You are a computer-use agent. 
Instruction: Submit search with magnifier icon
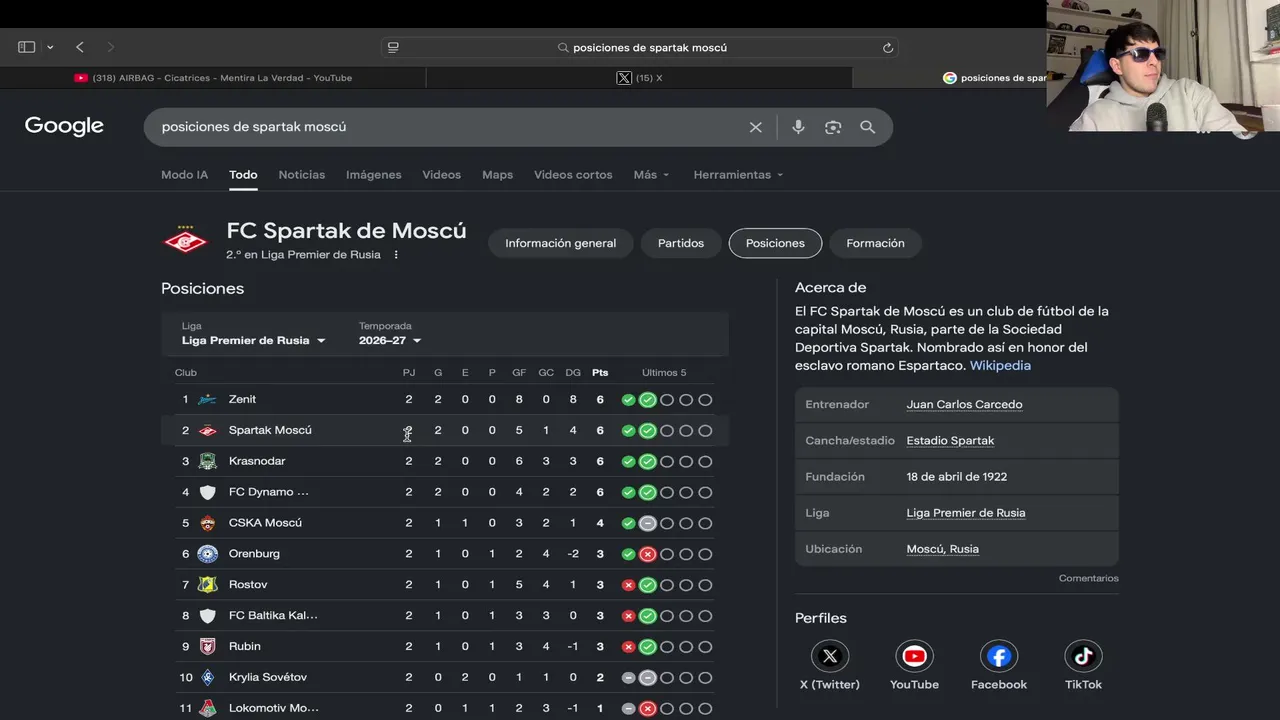[x=868, y=127]
